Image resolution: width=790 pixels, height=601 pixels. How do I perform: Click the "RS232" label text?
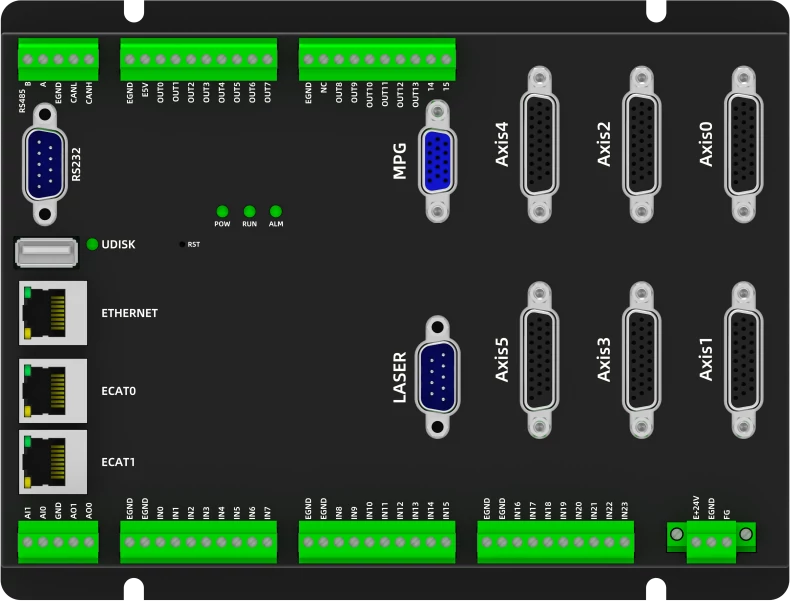tap(76, 164)
